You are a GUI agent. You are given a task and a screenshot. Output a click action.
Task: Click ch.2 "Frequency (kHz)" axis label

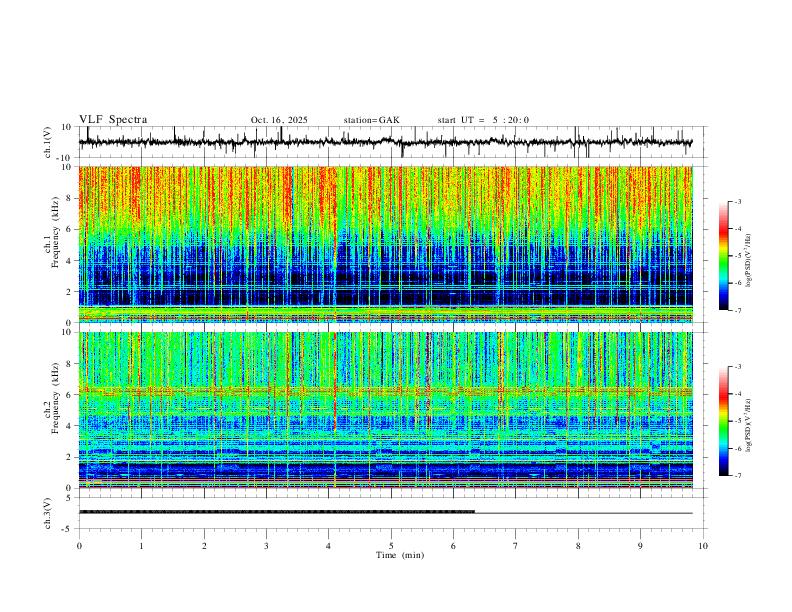56,398
